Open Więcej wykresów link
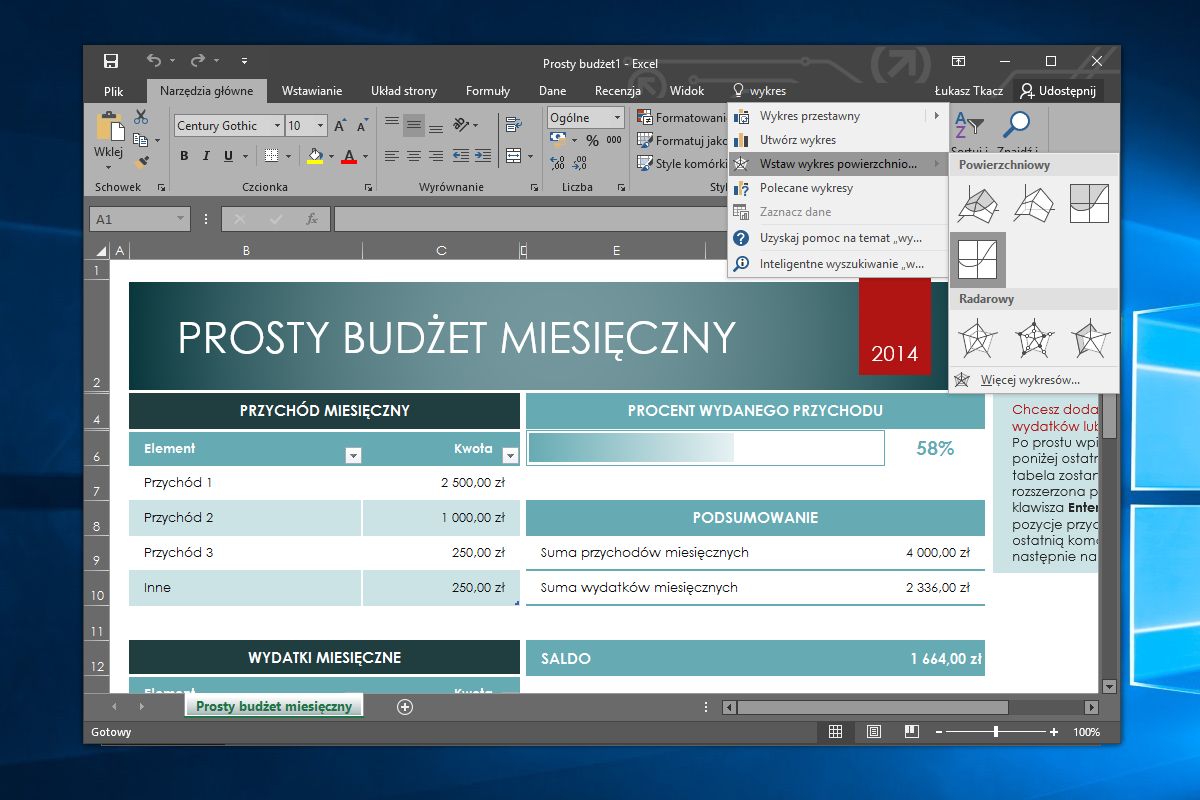Image resolution: width=1200 pixels, height=800 pixels. pos(1030,380)
